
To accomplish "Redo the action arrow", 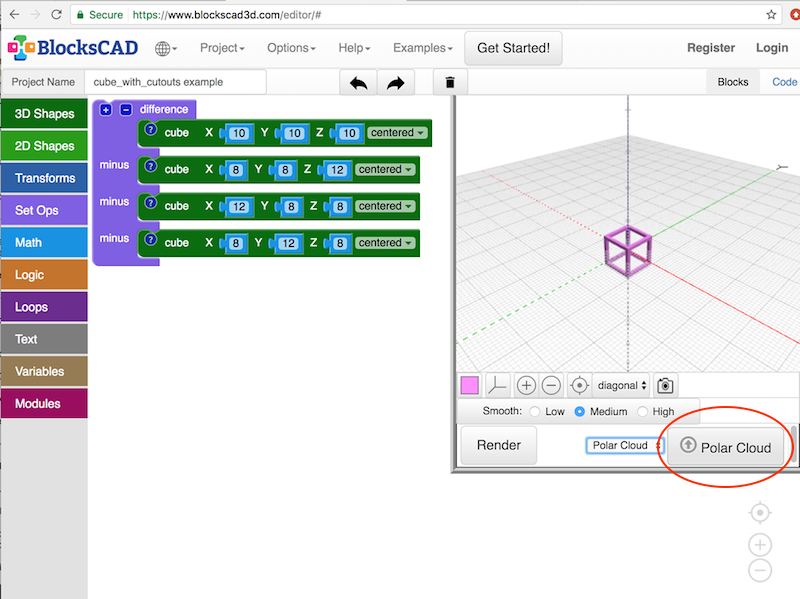I will pos(395,82).
